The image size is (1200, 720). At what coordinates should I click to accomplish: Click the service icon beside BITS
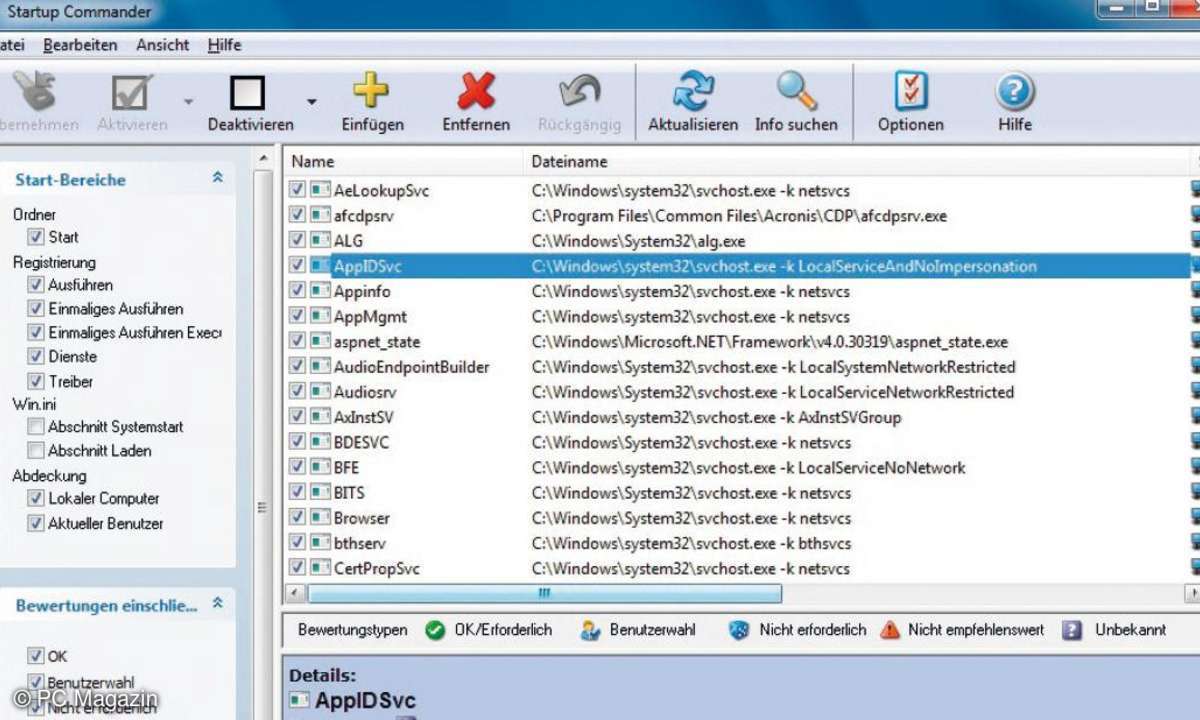click(x=320, y=493)
